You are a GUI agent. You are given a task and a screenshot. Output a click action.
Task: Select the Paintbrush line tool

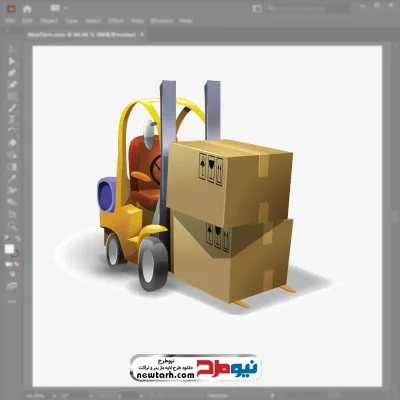click(x=12, y=108)
